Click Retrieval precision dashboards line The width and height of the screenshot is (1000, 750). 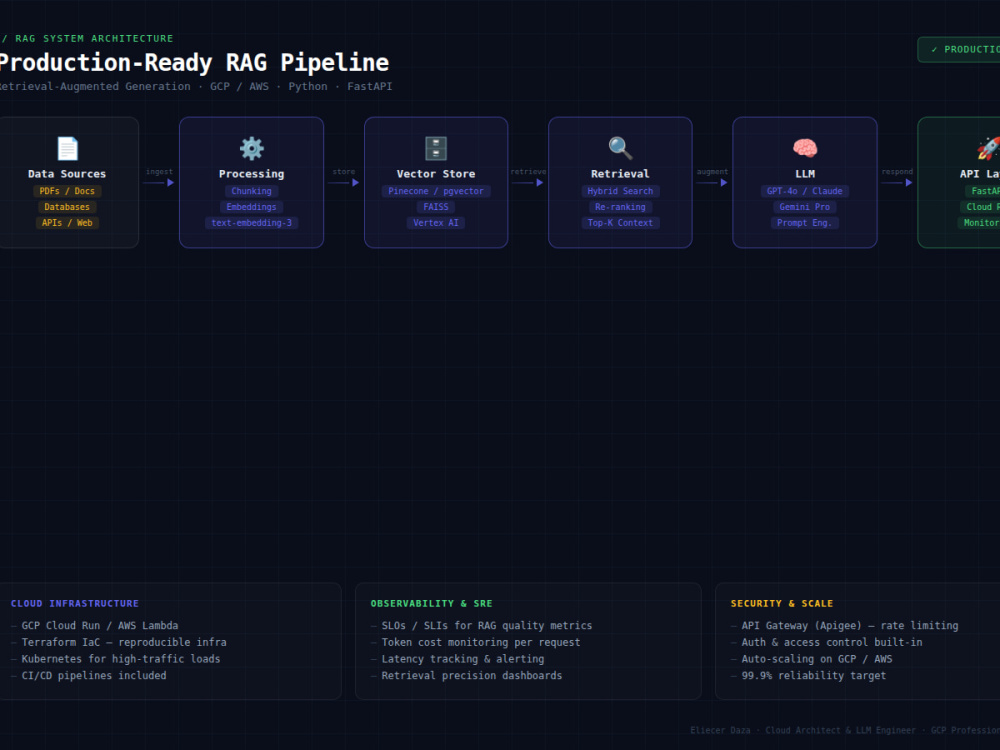[472, 676]
